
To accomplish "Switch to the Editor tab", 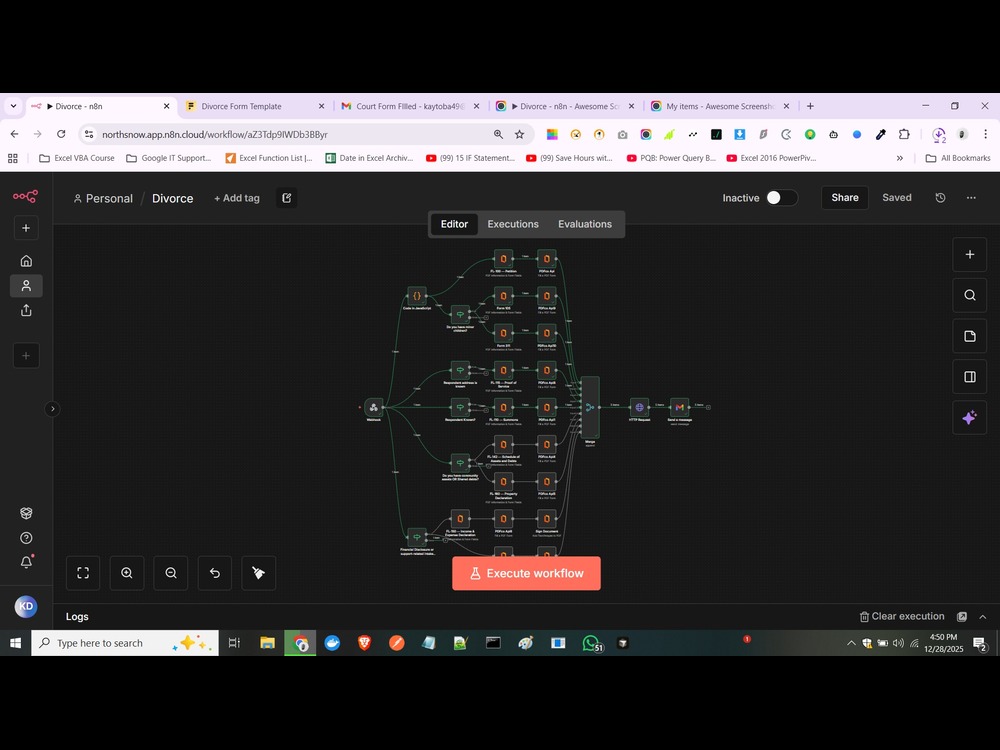I will (x=454, y=224).
